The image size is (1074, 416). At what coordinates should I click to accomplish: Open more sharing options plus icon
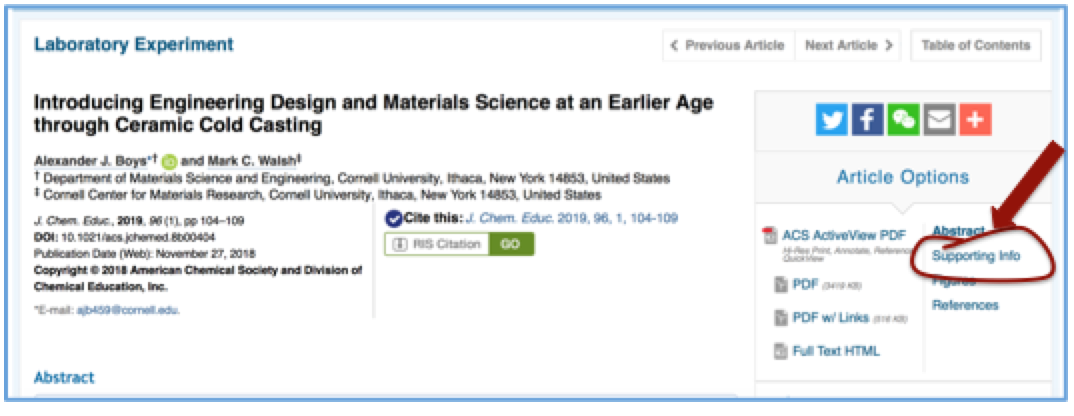tap(975, 121)
